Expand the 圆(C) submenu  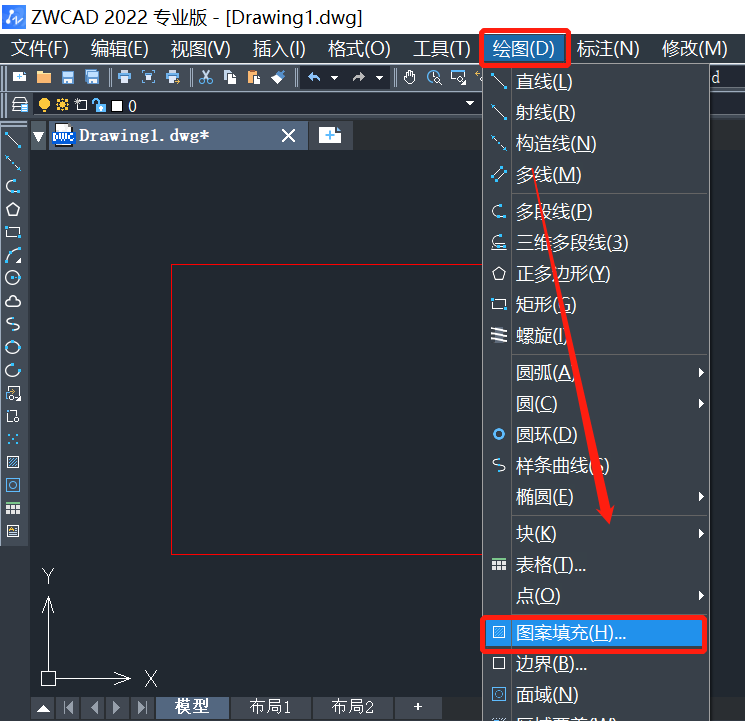click(x=701, y=404)
